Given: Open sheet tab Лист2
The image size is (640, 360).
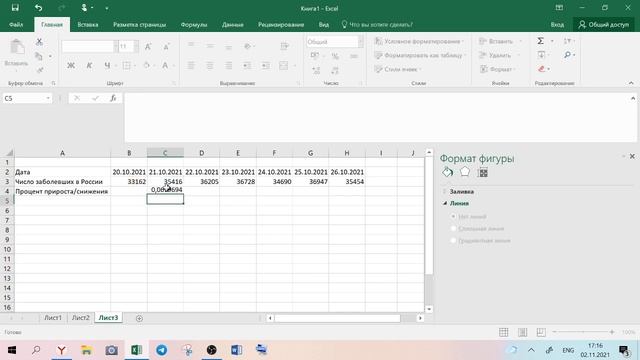Looking at the screenshot, I should [80, 318].
